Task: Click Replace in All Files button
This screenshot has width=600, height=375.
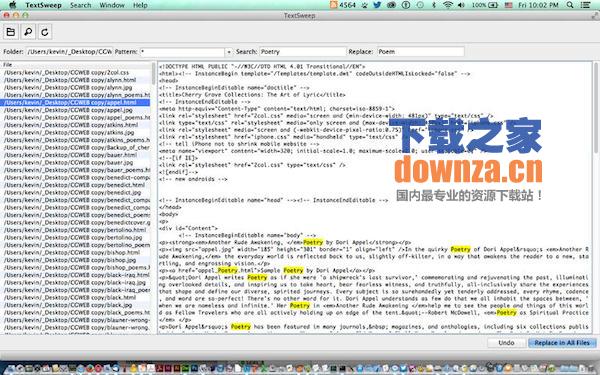Action: point(562,343)
